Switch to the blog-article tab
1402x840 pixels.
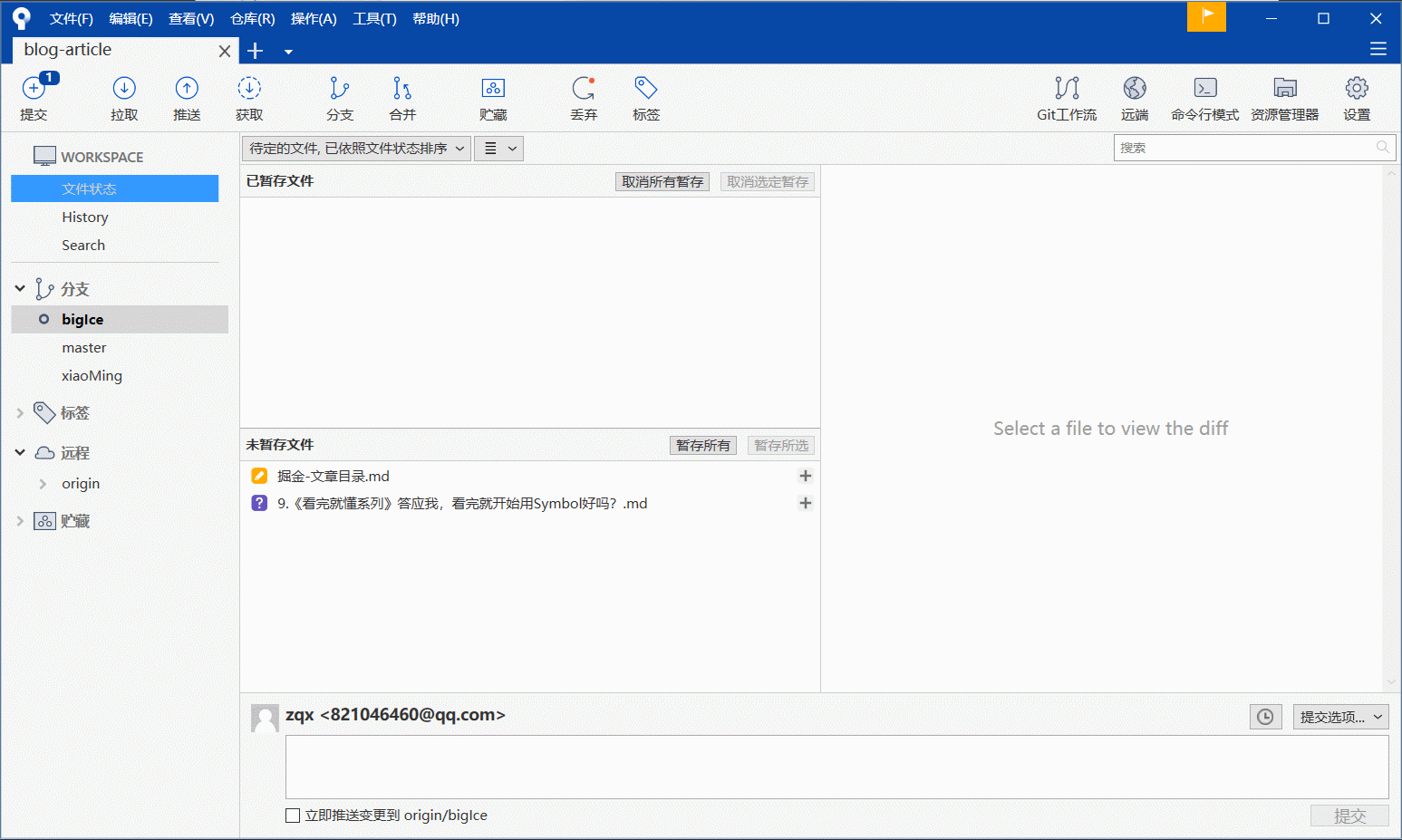(x=125, y=50)
